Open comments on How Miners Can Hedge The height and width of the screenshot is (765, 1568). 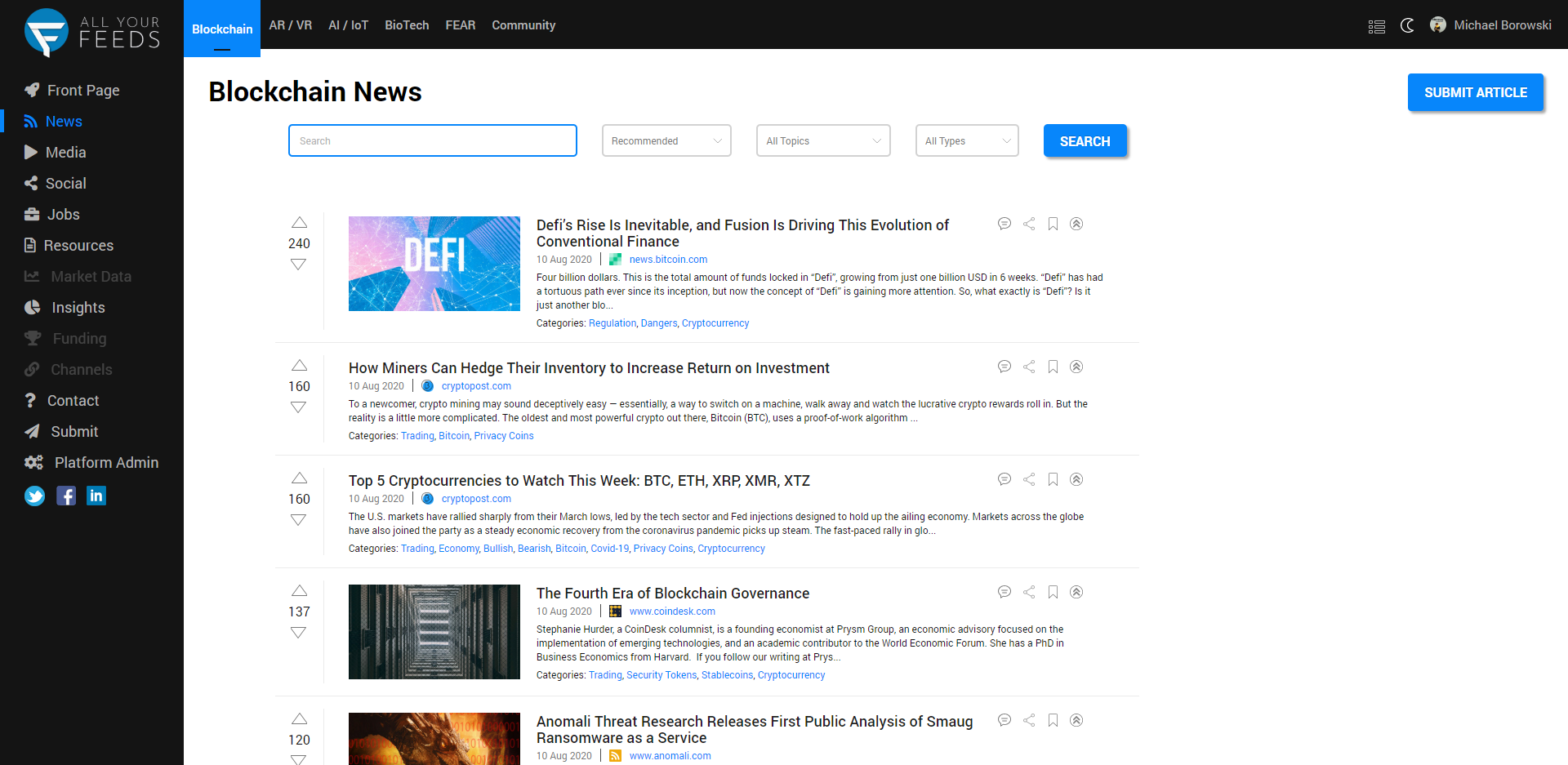click(x=1004, y=367)
